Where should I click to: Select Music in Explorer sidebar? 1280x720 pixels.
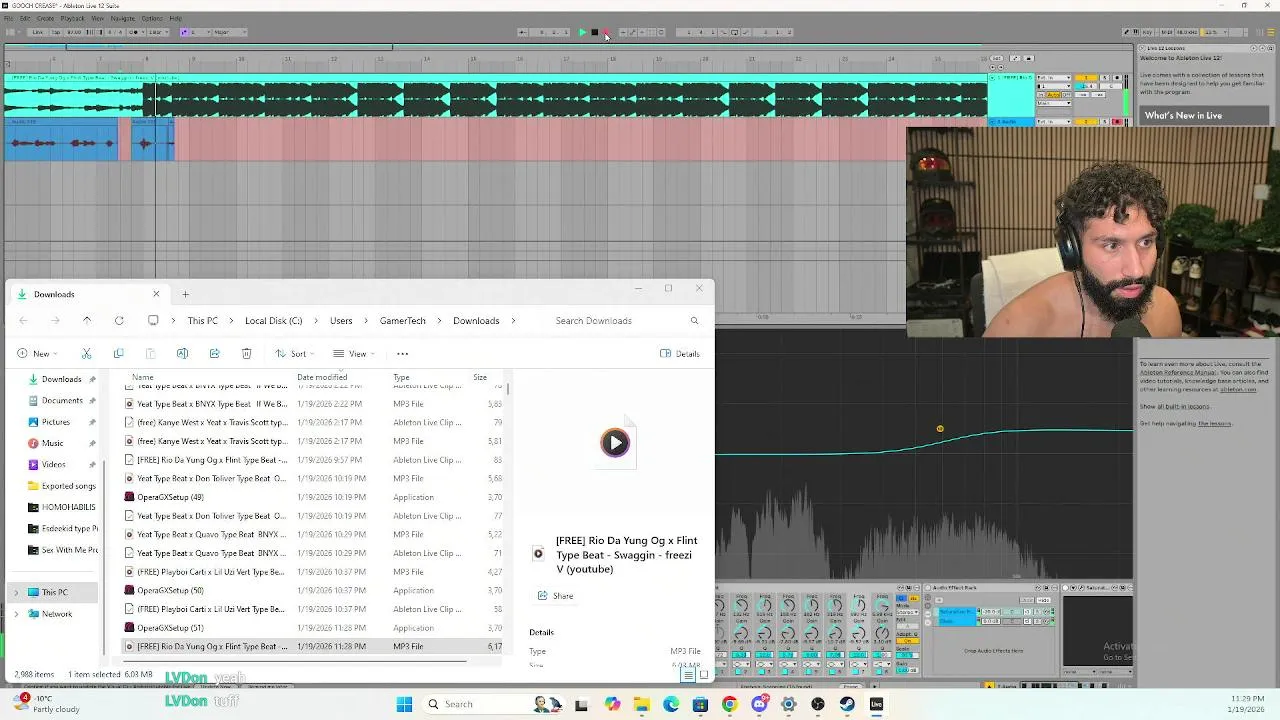tap(52, 443)
